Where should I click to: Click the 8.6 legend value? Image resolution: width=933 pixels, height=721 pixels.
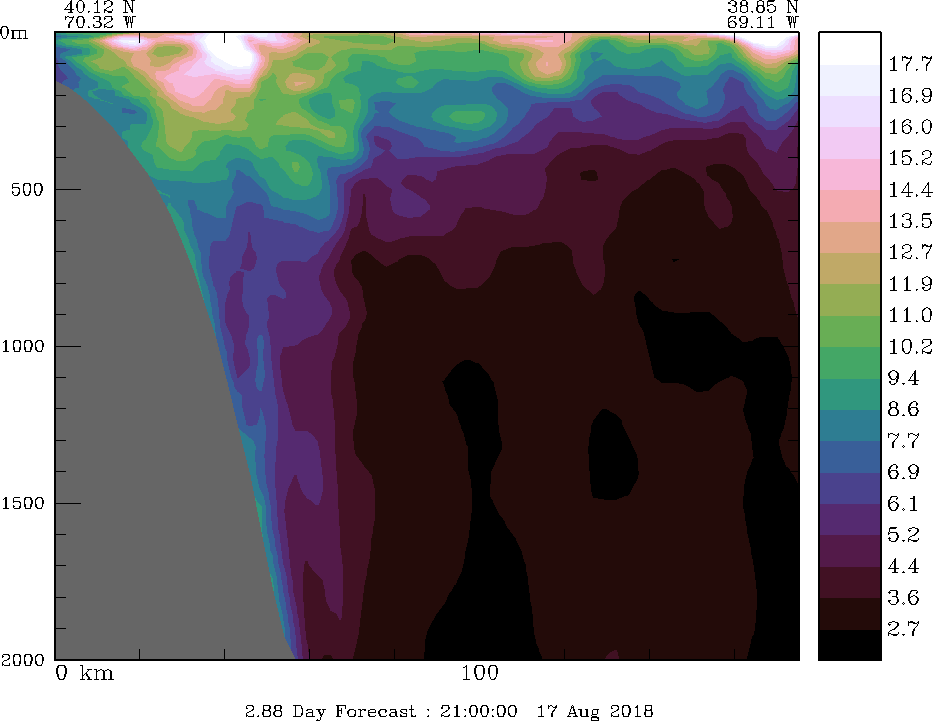coord(903,409)
